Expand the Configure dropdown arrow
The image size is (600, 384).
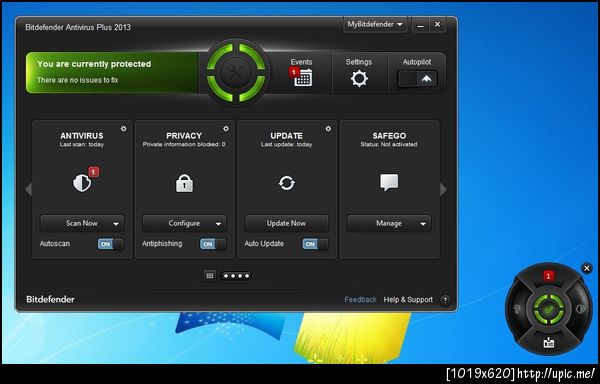point(218,224)
